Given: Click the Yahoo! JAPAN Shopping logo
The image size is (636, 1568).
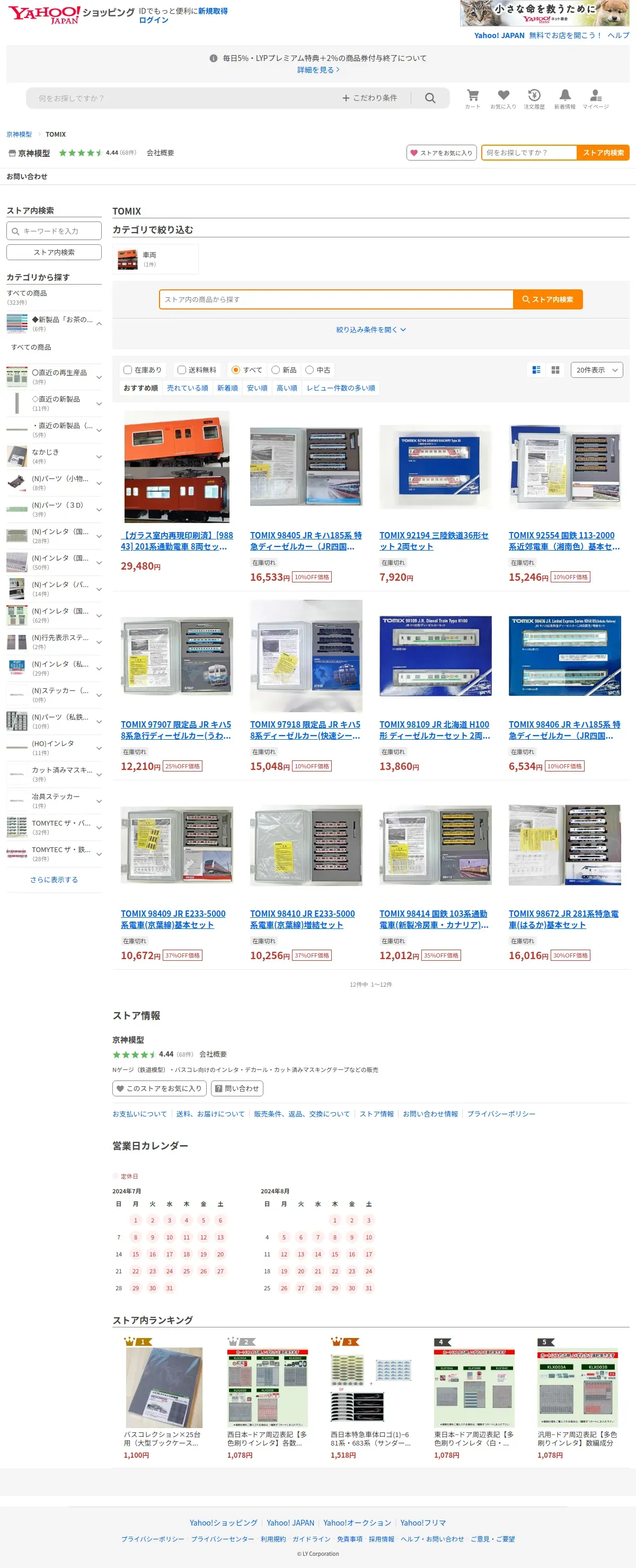Looking at the screenshot, I should coord(71,15).
